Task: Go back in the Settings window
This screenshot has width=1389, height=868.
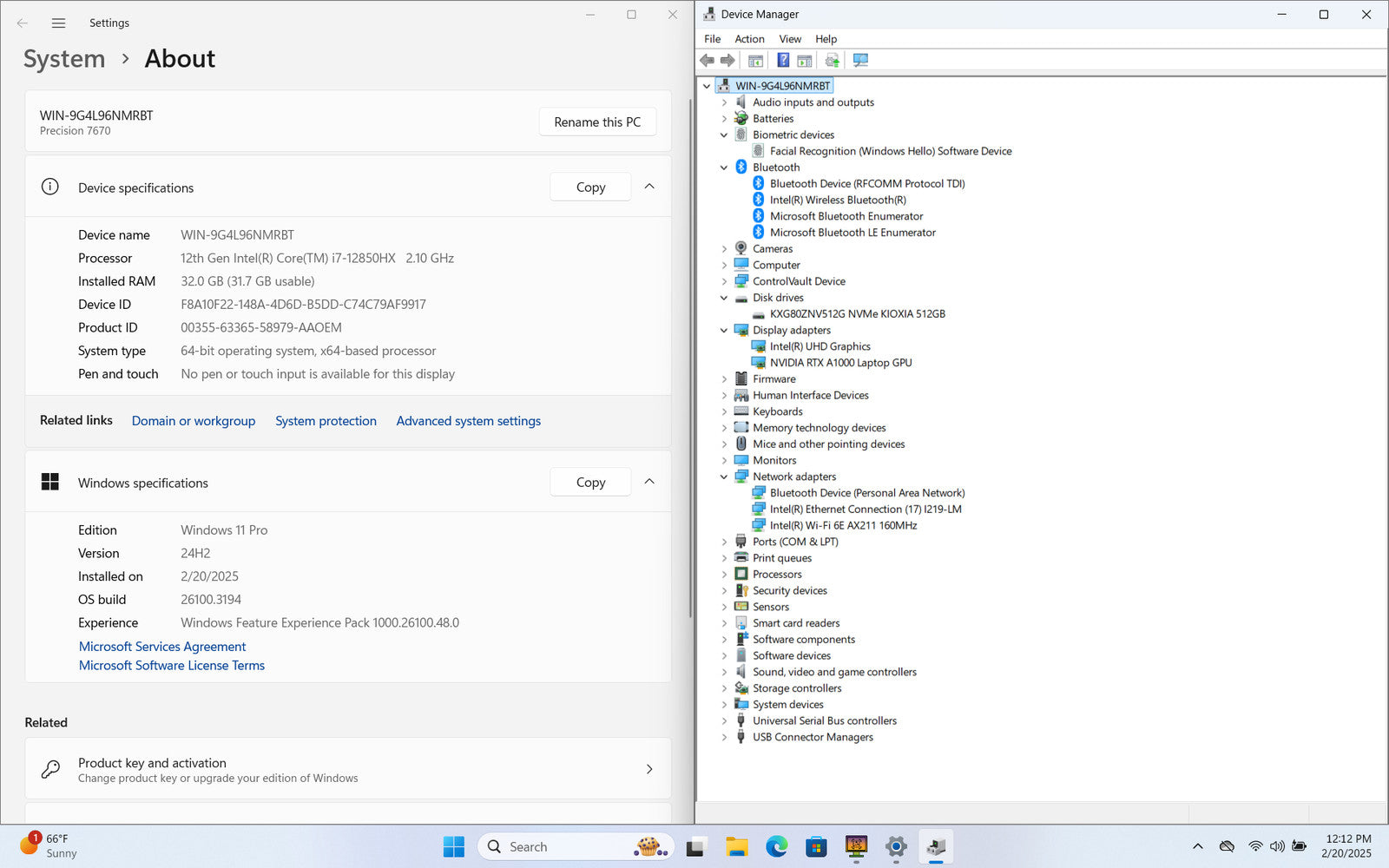Action: 23,23
